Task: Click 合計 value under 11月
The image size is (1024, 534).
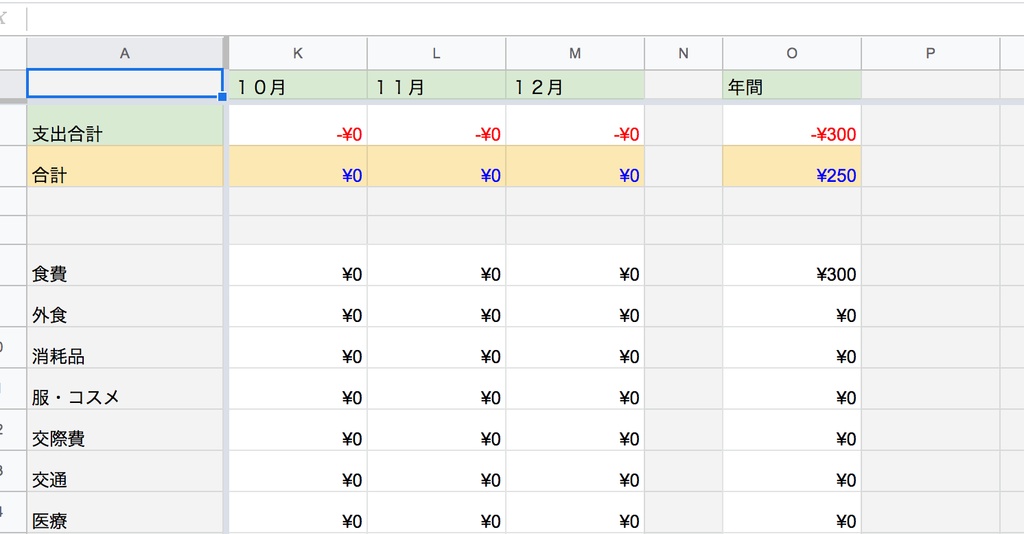Action: click(x=436, y=166)
